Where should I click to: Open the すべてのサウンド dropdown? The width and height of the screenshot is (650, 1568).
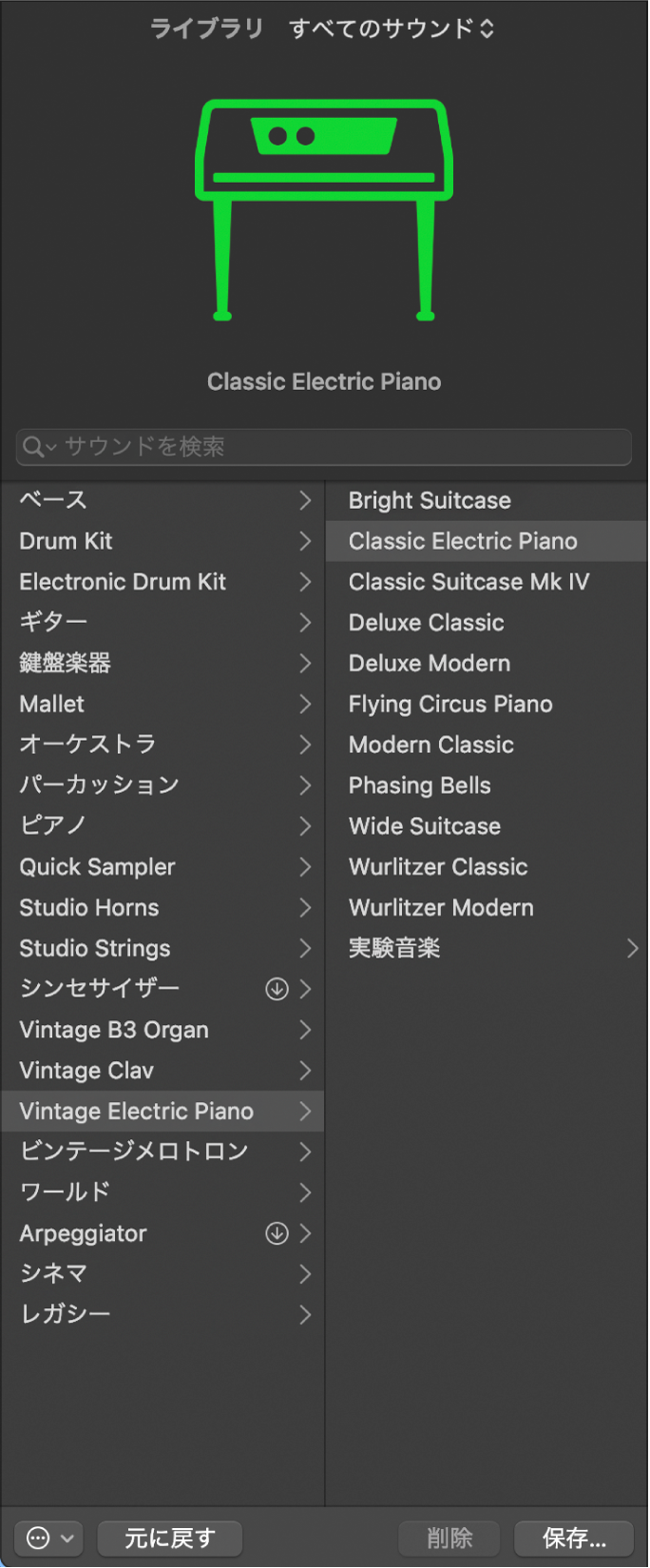click(x=391, y=29)
